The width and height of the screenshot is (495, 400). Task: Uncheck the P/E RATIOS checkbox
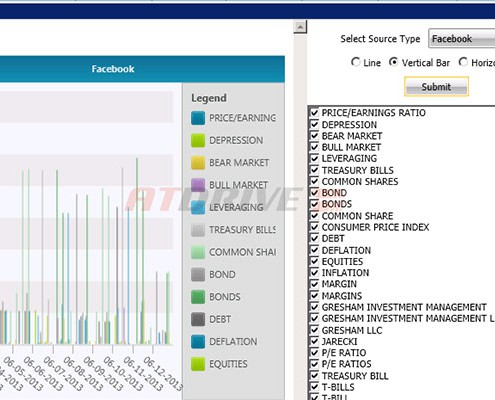coord(314,364)
